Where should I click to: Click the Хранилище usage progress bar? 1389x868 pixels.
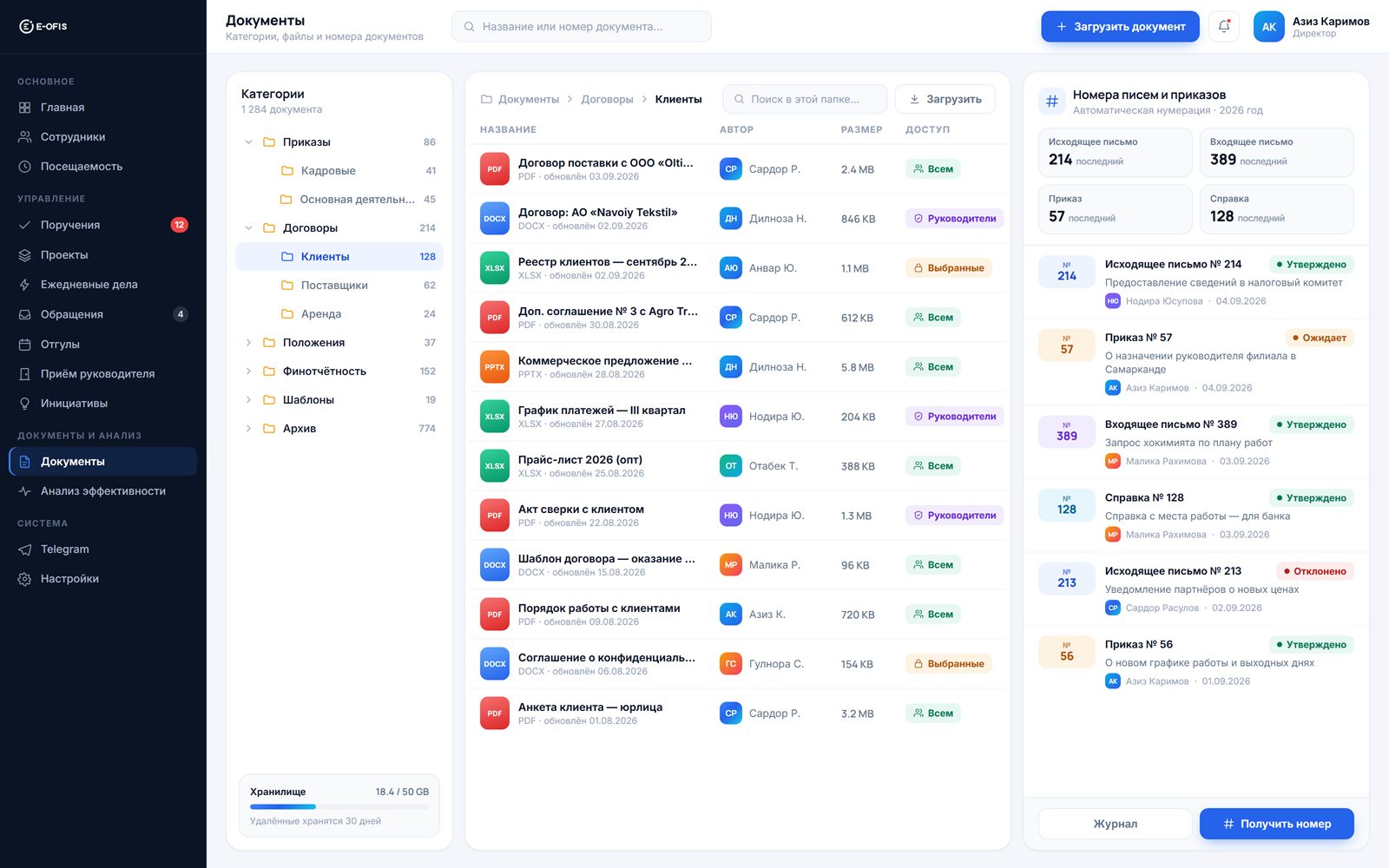tap(339, 807)
